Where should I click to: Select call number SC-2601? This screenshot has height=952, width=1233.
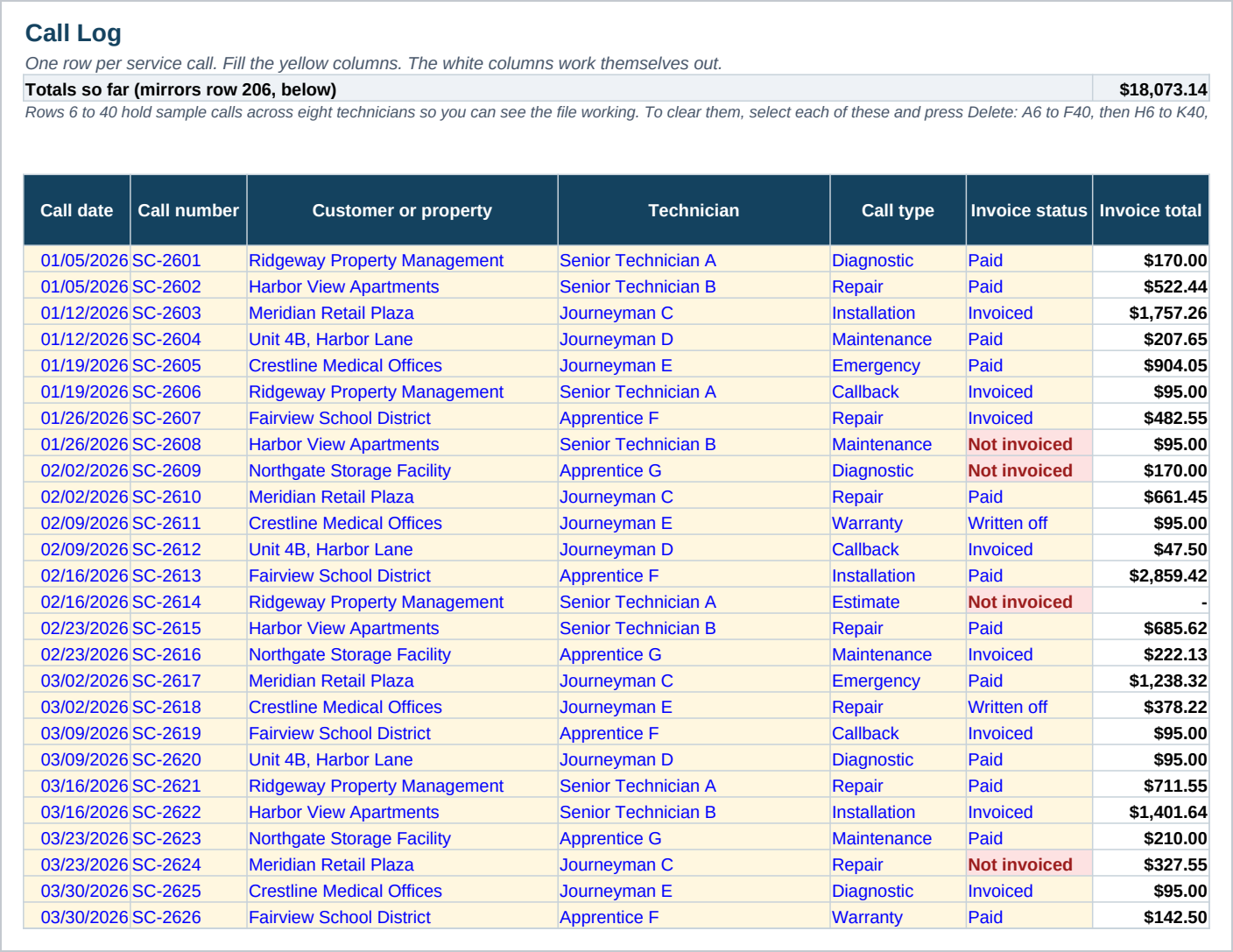(x=188, y=260)
